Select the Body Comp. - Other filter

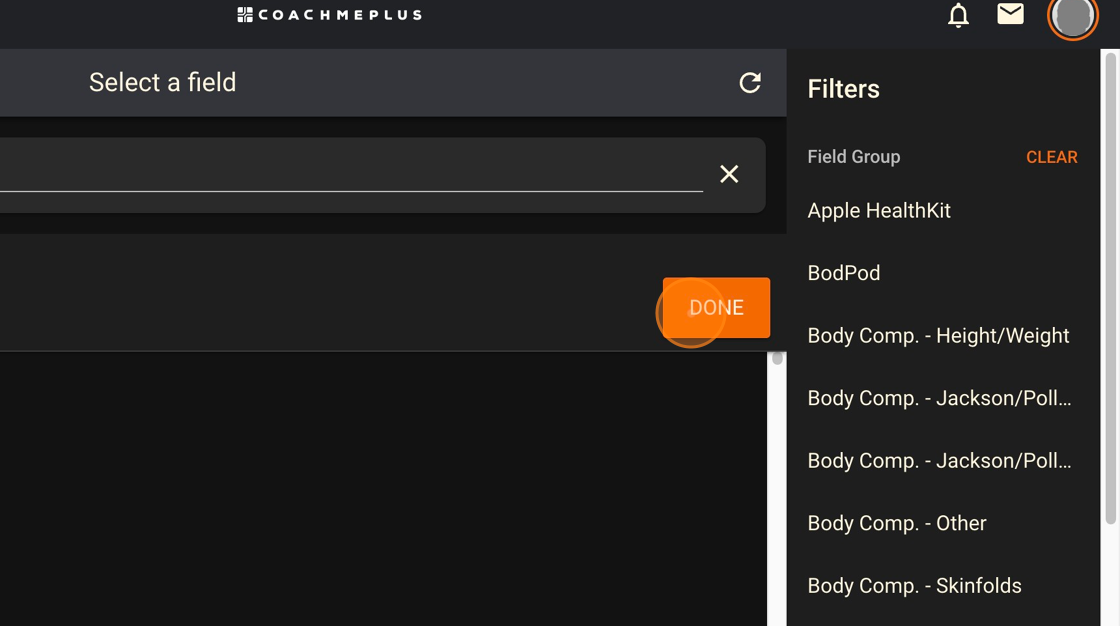[896, 523]
